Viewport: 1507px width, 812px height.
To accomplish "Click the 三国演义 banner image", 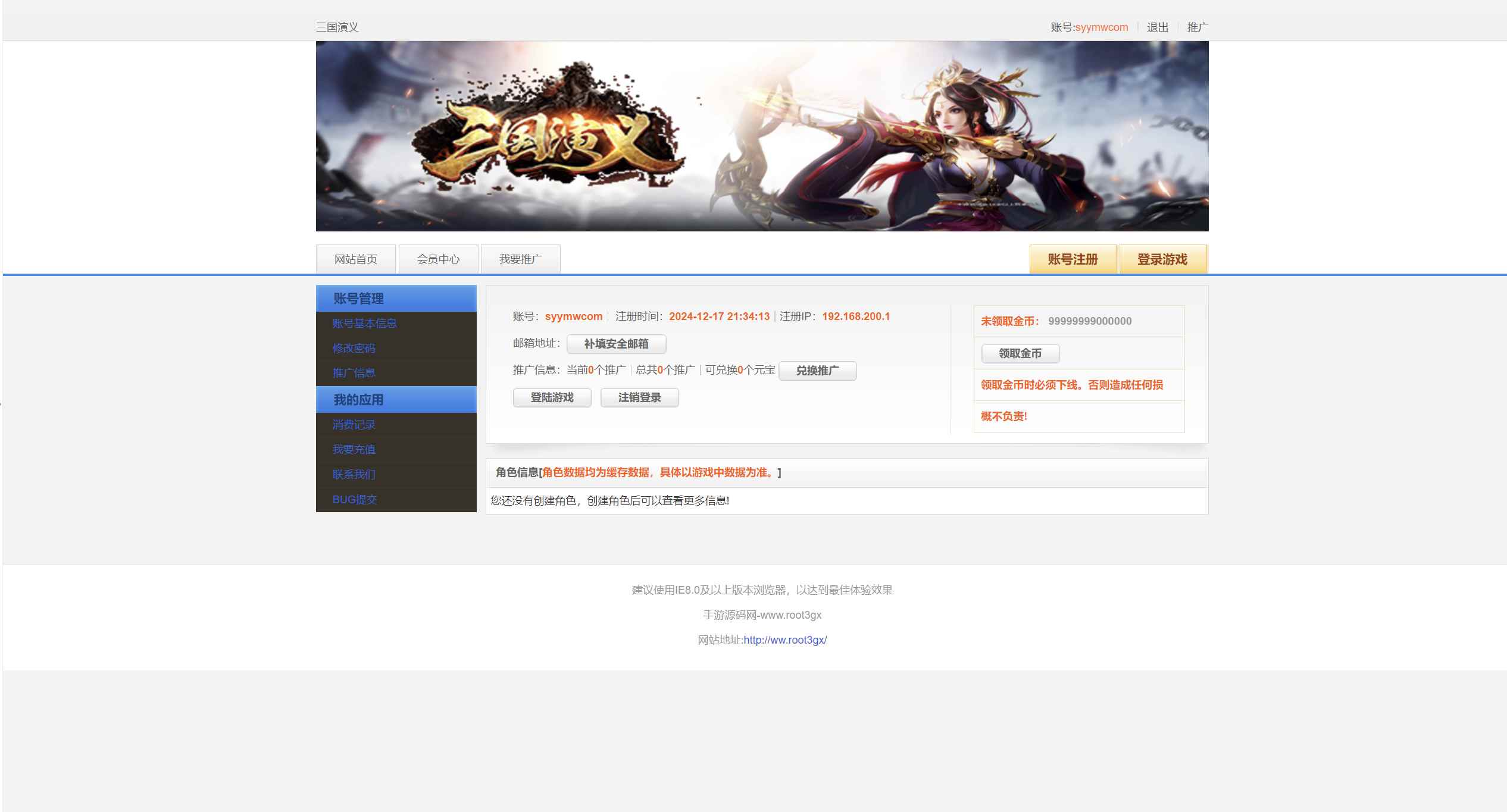I will point(762,136).
